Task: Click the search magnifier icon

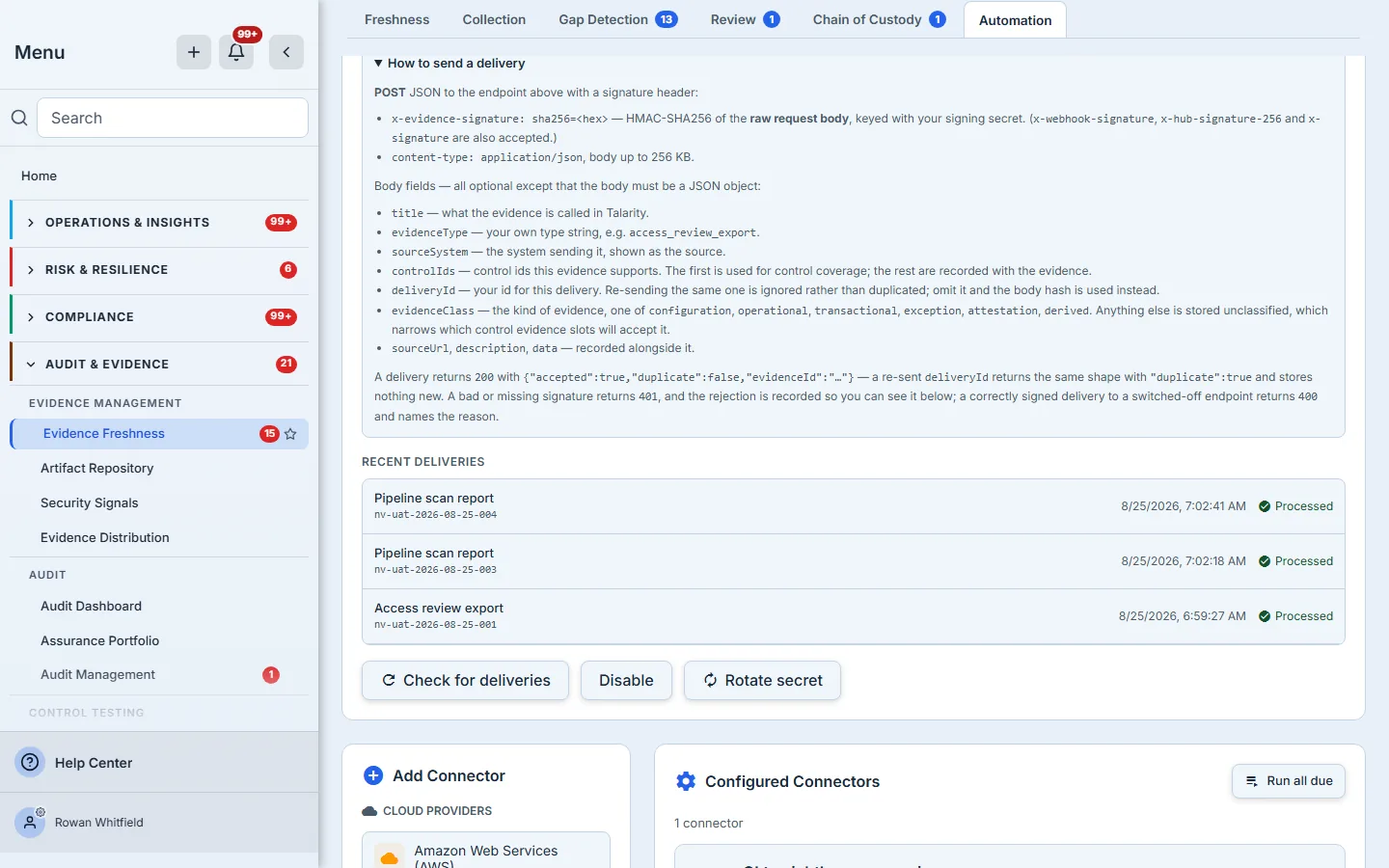Action: point(19,118)
